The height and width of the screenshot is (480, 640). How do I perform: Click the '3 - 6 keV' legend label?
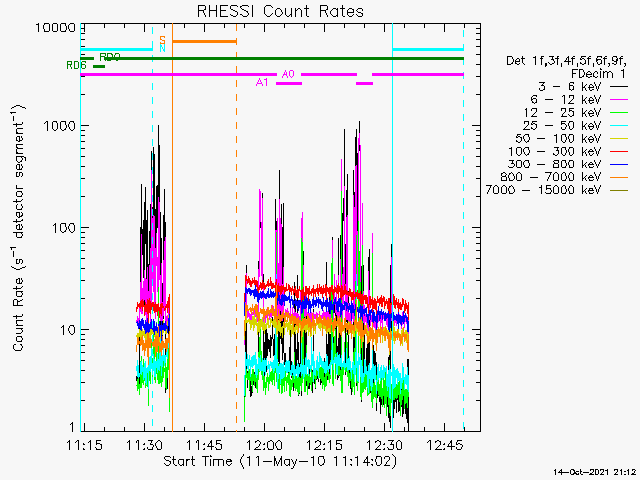(570, 87)
